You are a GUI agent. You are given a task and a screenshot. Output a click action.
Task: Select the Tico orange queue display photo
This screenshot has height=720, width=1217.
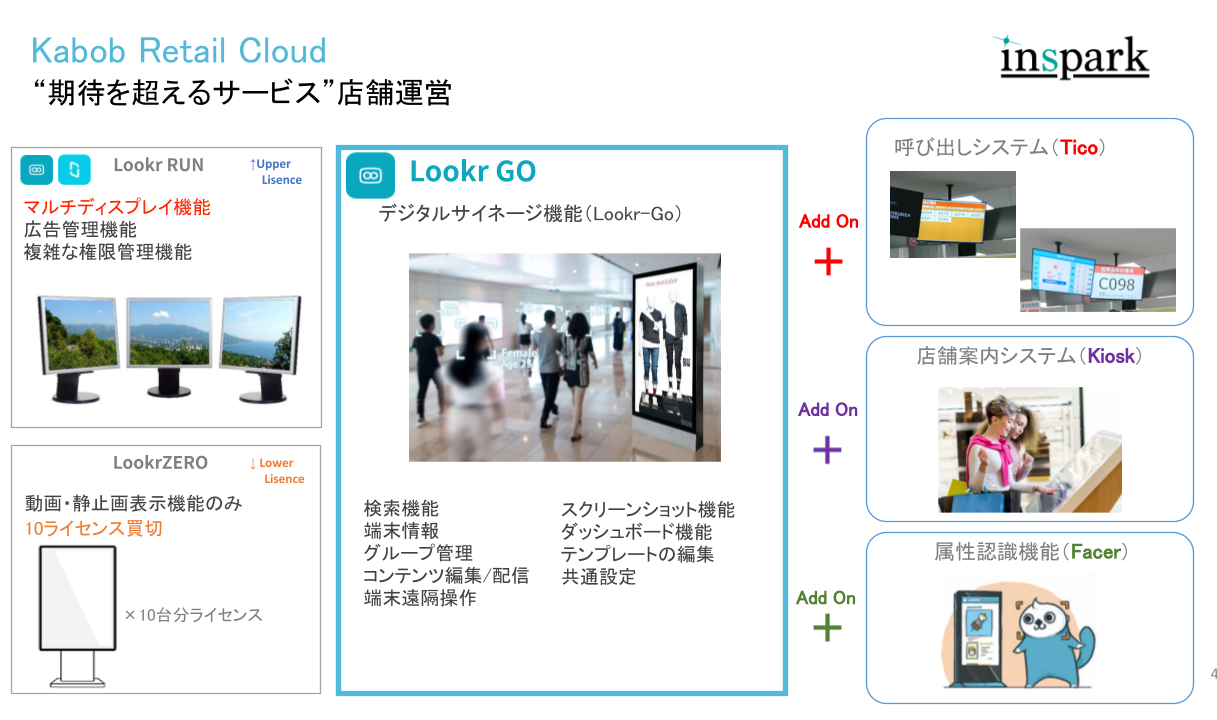953,214
